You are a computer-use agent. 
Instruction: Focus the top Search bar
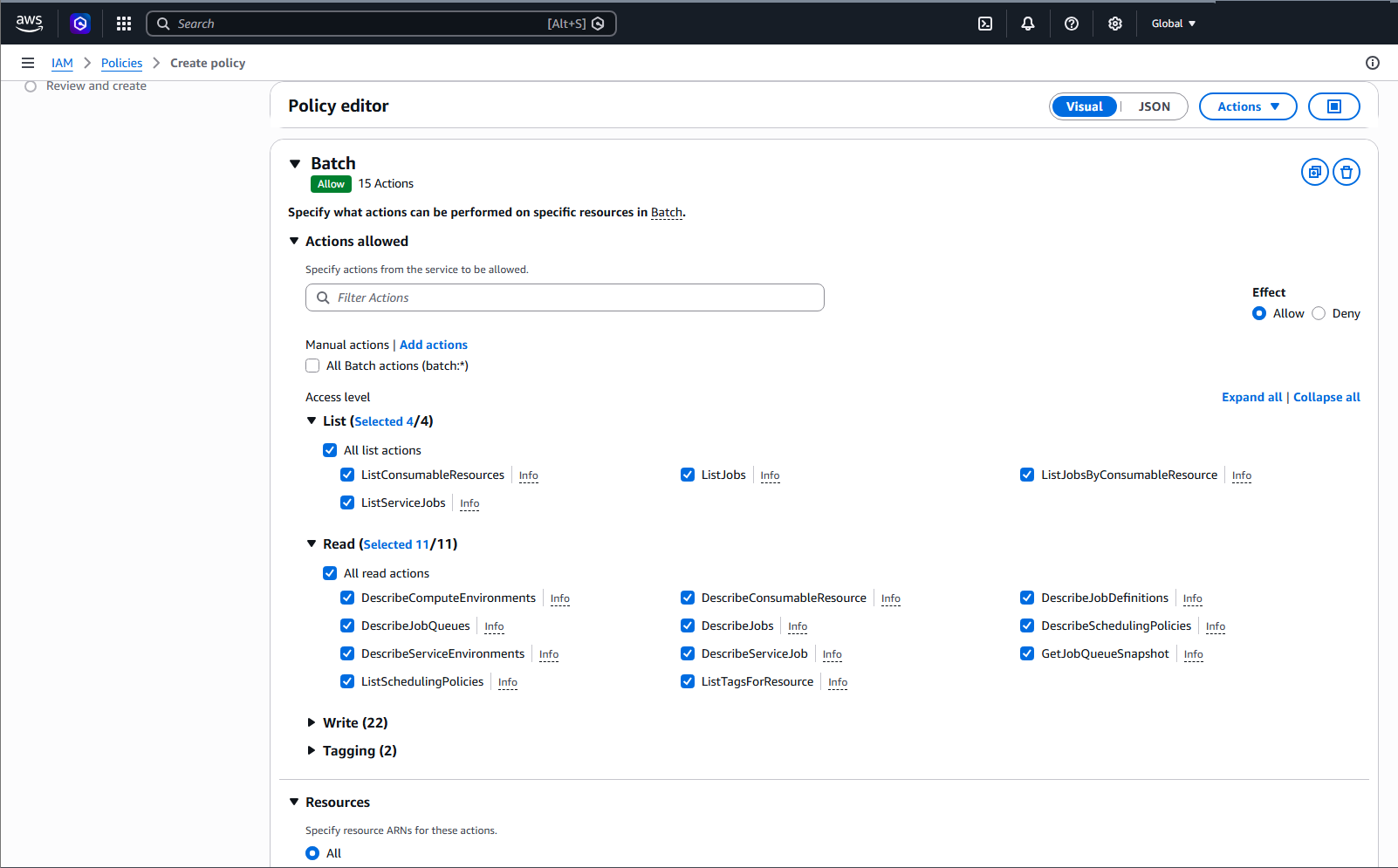pos(381,24)
